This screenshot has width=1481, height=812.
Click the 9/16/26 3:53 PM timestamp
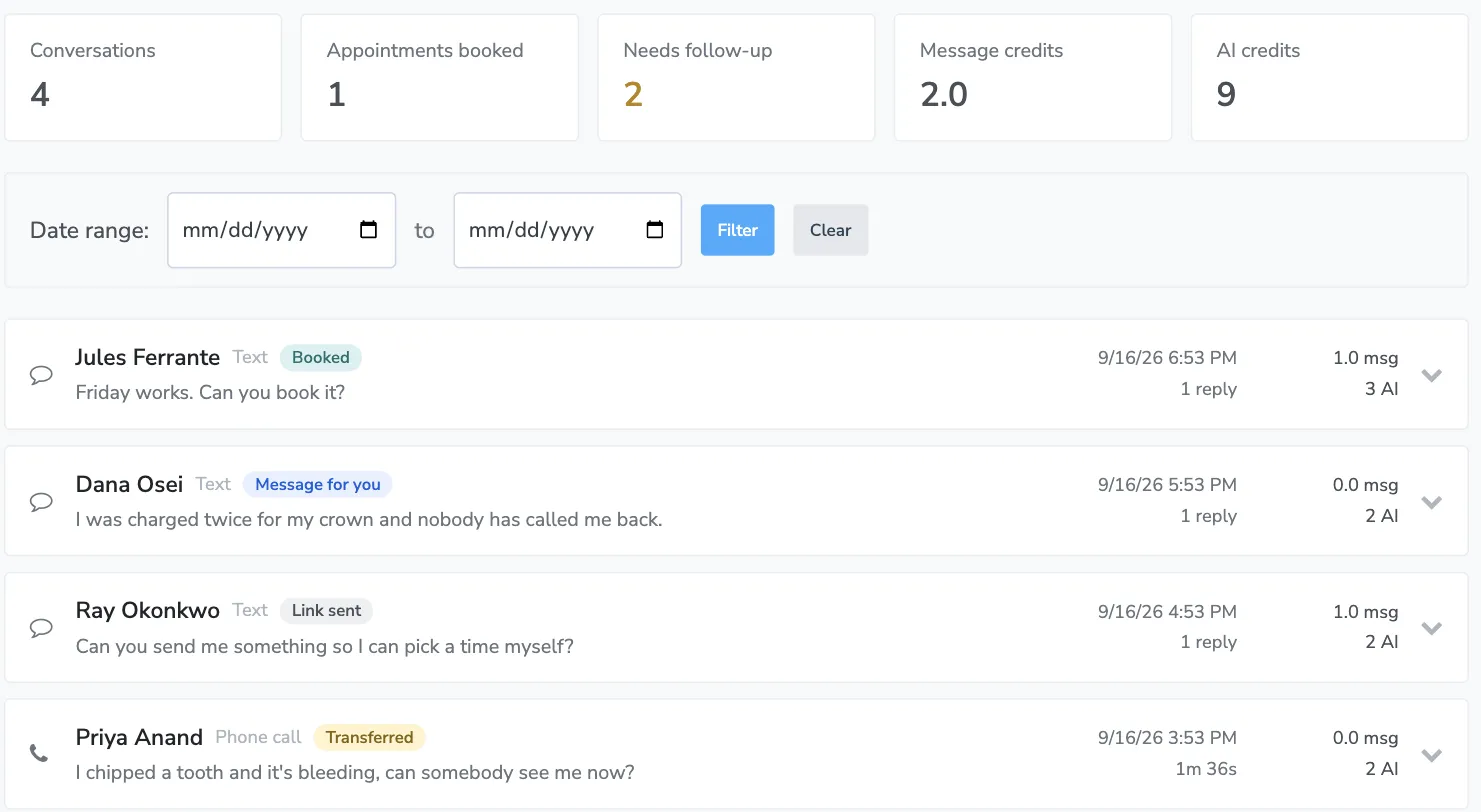tap(1167, 738)
